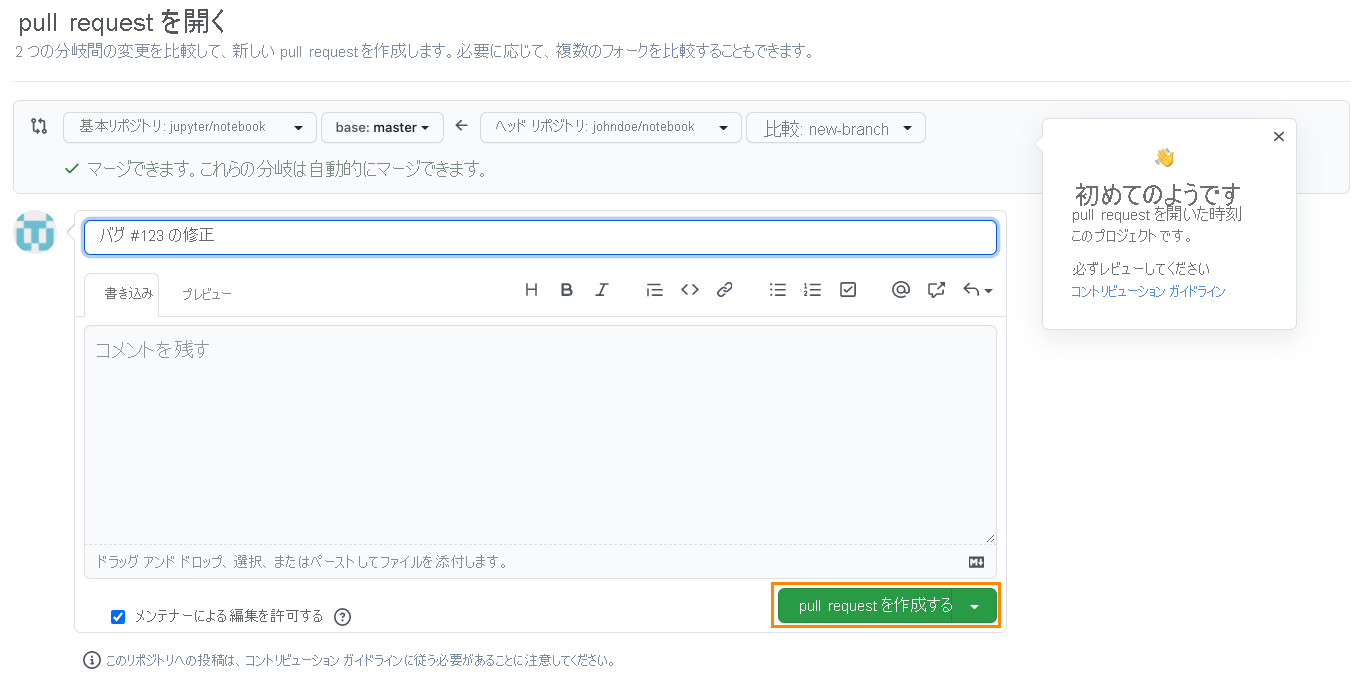Open the base repository jupyter/notebook dropdown

point(190,127)
